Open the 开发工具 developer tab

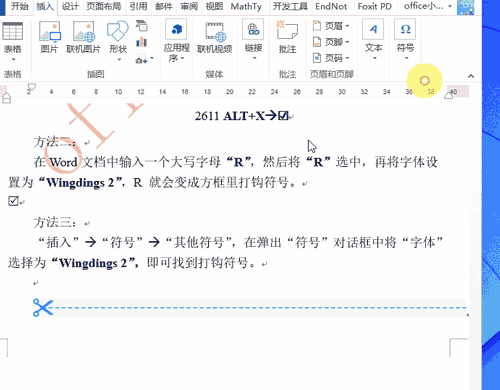290,6
